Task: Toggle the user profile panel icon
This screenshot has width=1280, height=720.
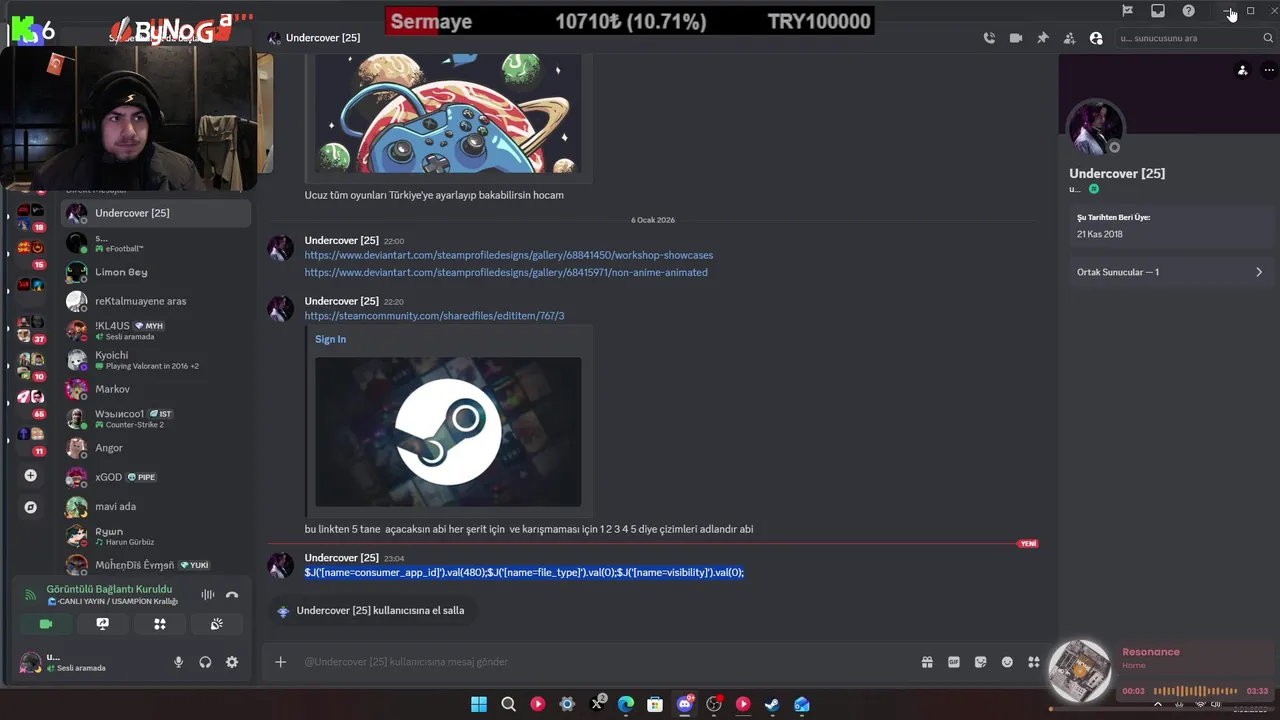Action: pyautogui.click(x=1096, y=38)
